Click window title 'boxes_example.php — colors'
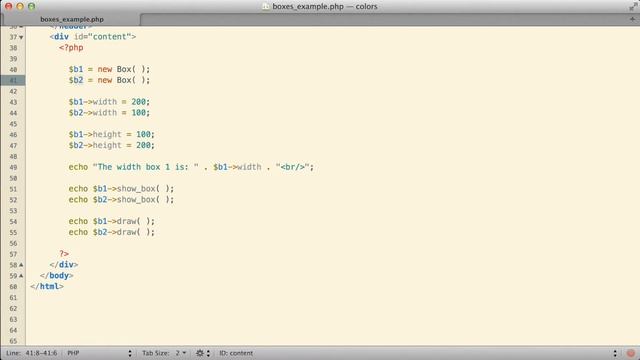 tap(324, 7)
